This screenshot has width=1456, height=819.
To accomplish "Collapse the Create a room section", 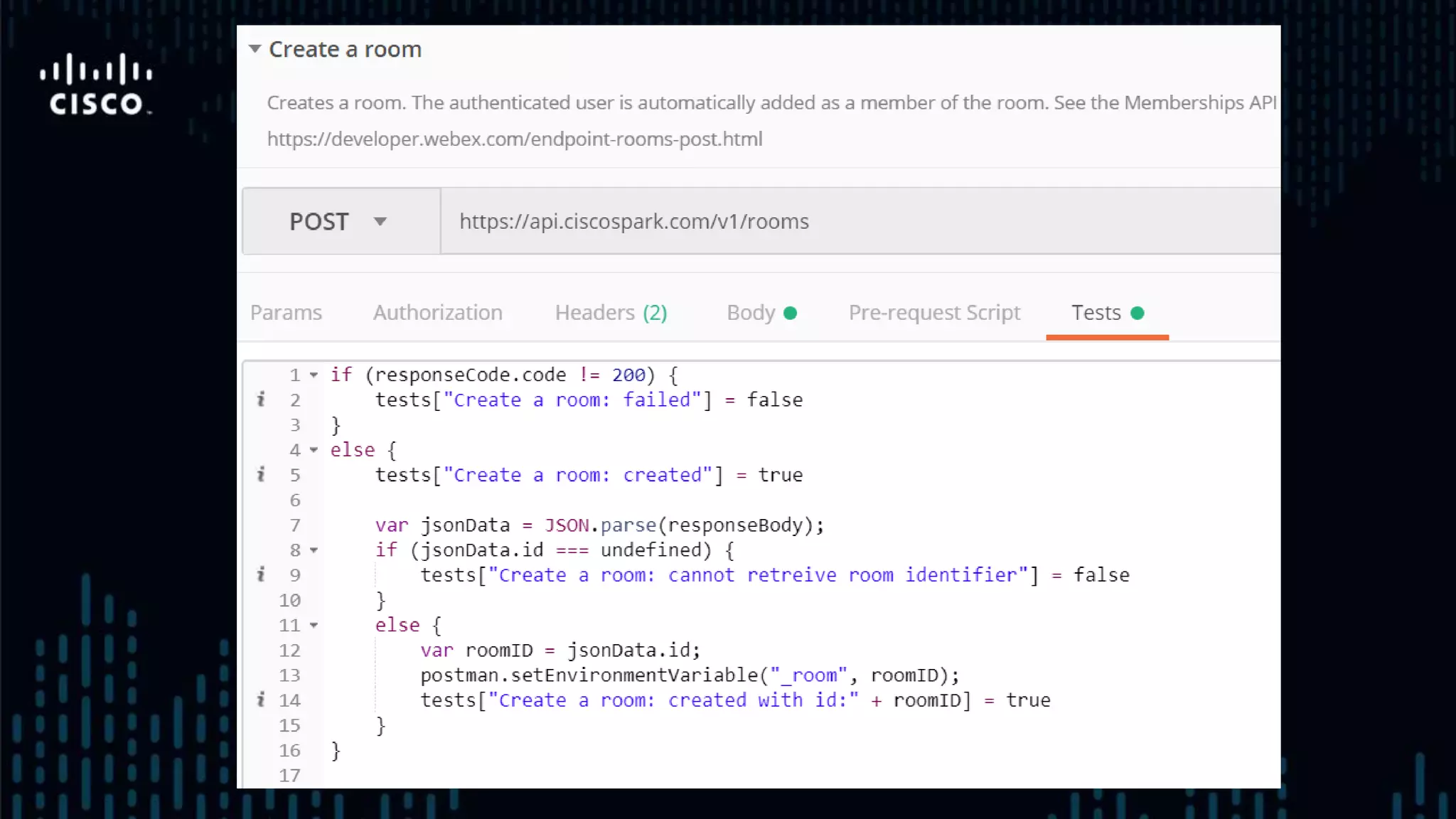I will tap(255, 49).
